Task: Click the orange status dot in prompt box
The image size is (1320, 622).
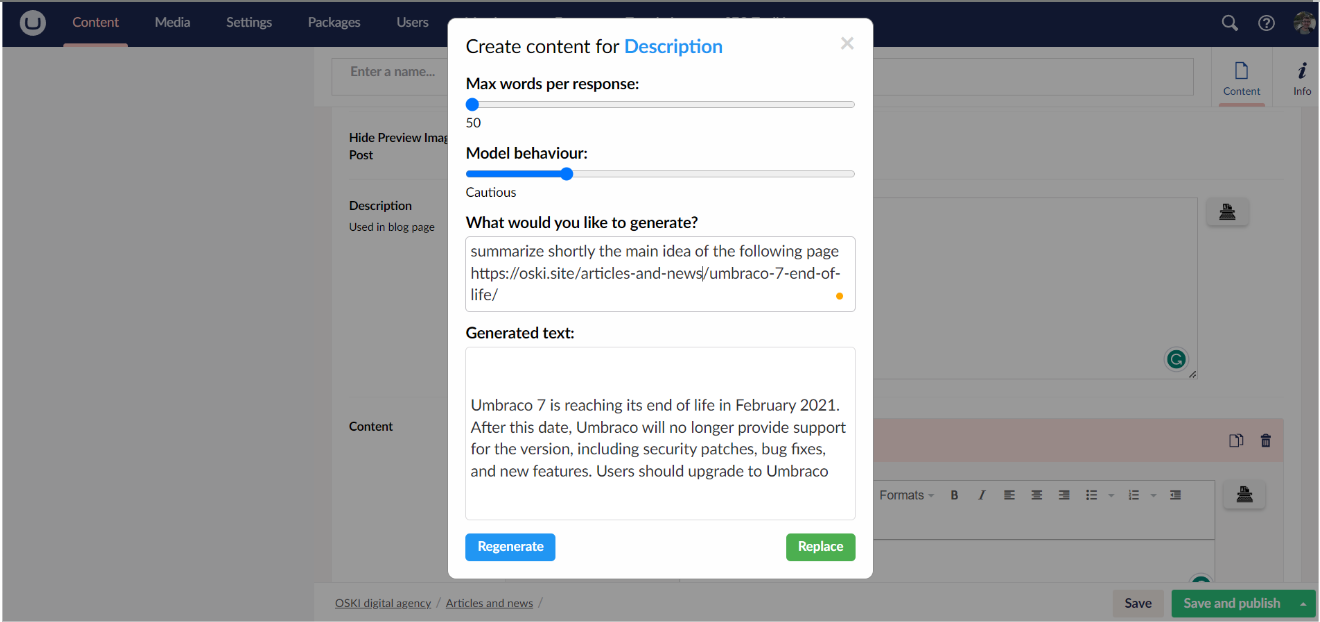Action: coord(839,296)
